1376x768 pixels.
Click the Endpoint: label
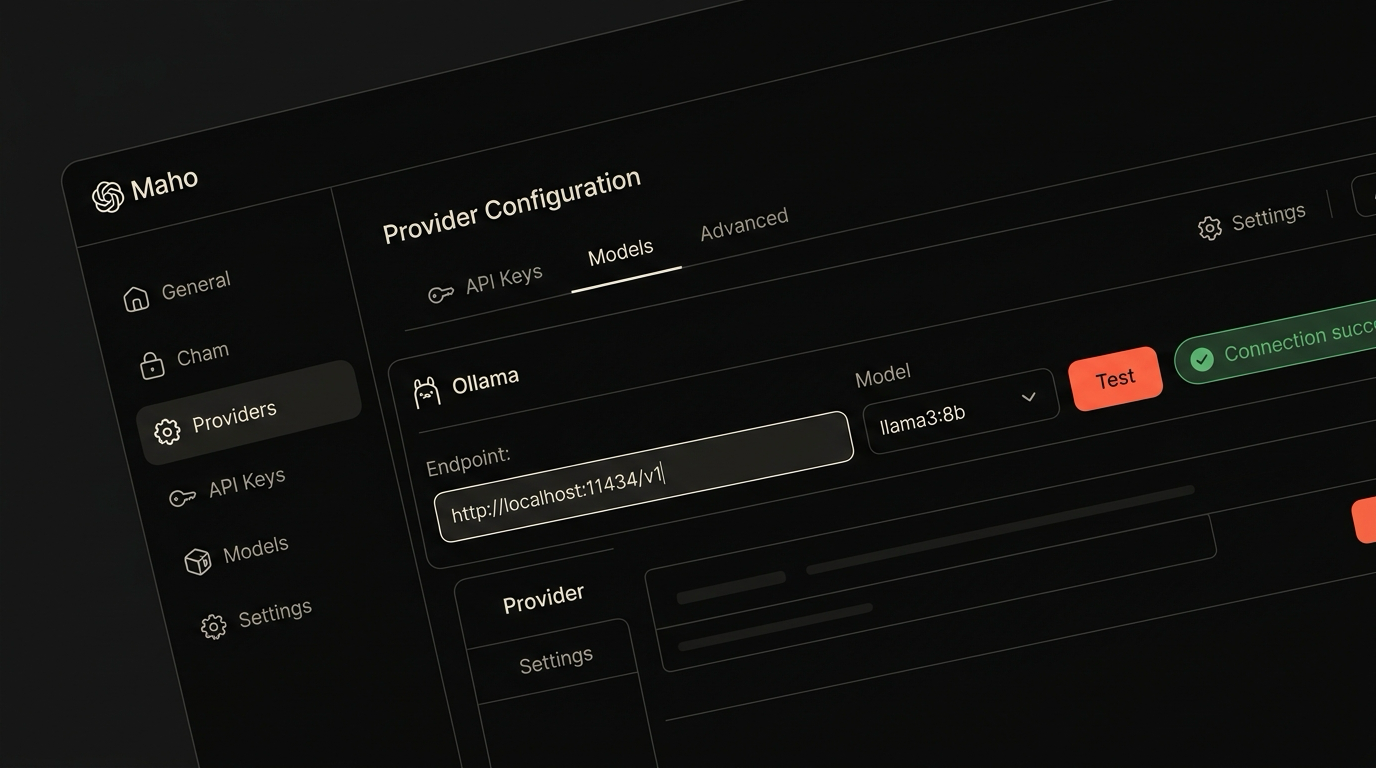pos(468,462)
